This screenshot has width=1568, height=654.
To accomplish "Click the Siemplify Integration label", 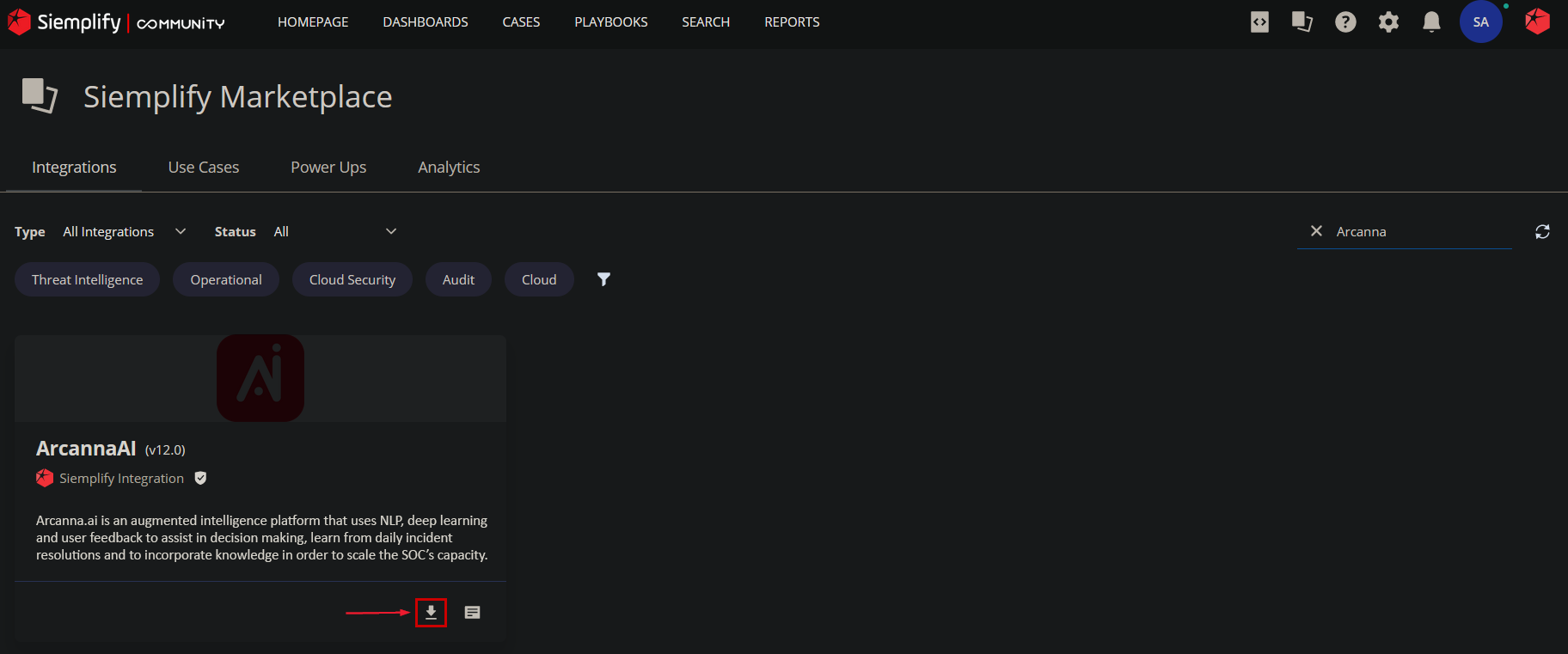I will 121,479.
